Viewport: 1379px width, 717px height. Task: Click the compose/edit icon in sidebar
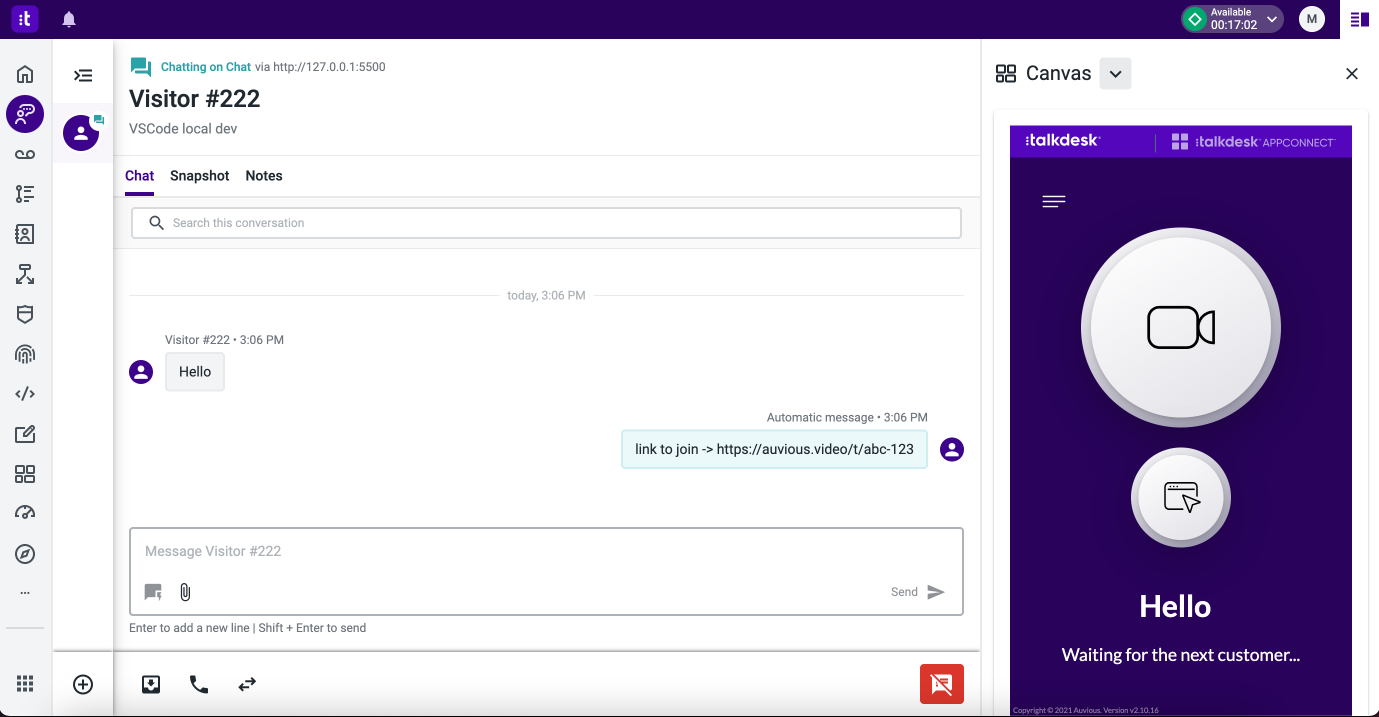tap(25, 433)
